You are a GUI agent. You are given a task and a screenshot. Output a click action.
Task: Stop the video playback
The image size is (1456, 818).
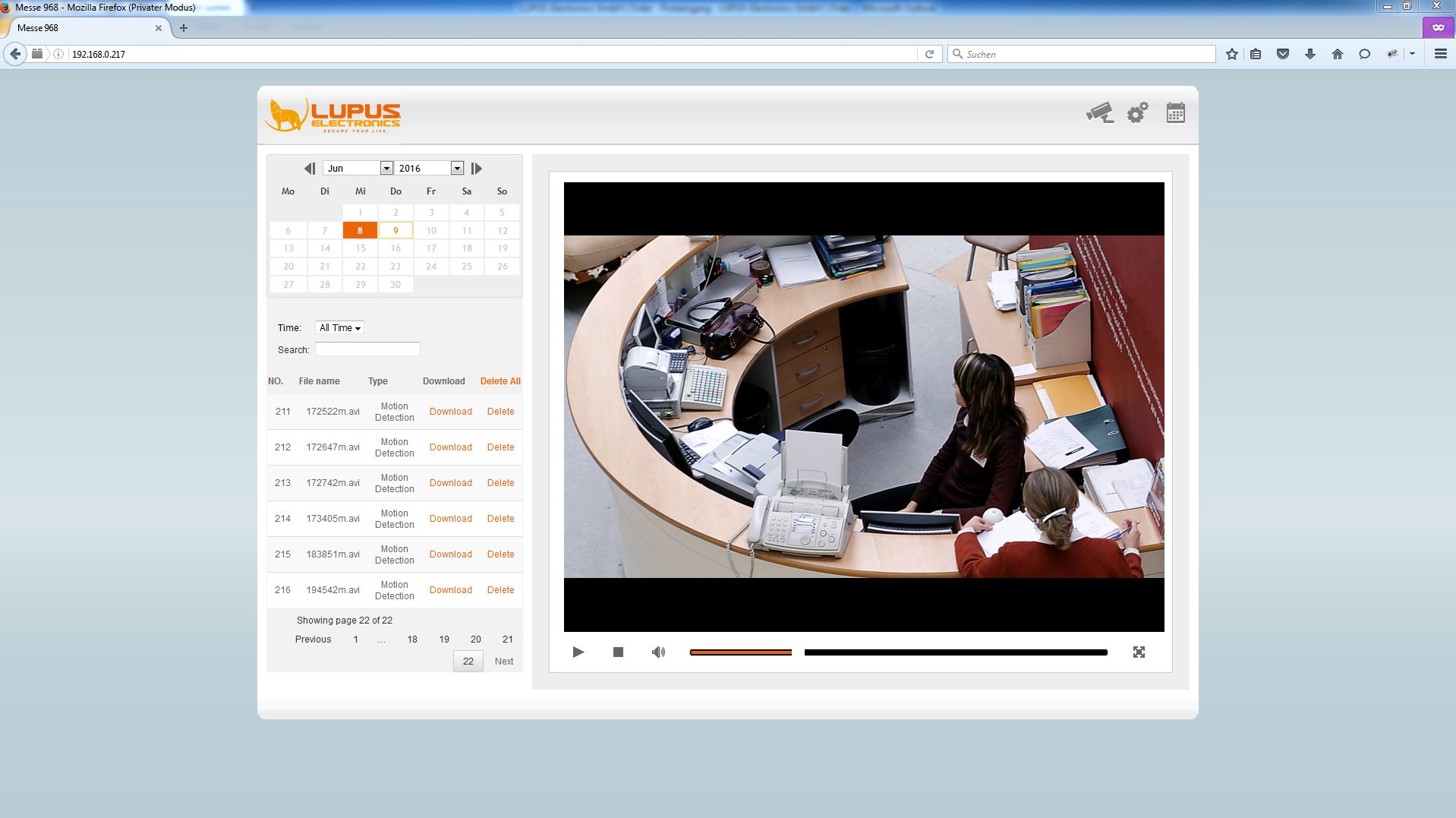pos(618,652)
